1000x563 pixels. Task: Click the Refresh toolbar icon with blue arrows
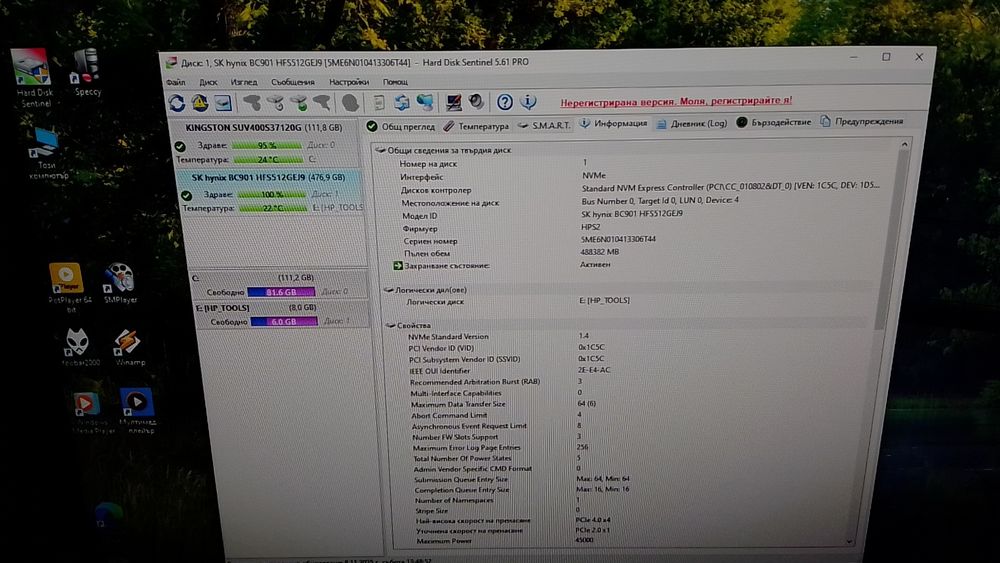(x=177, y=103)
